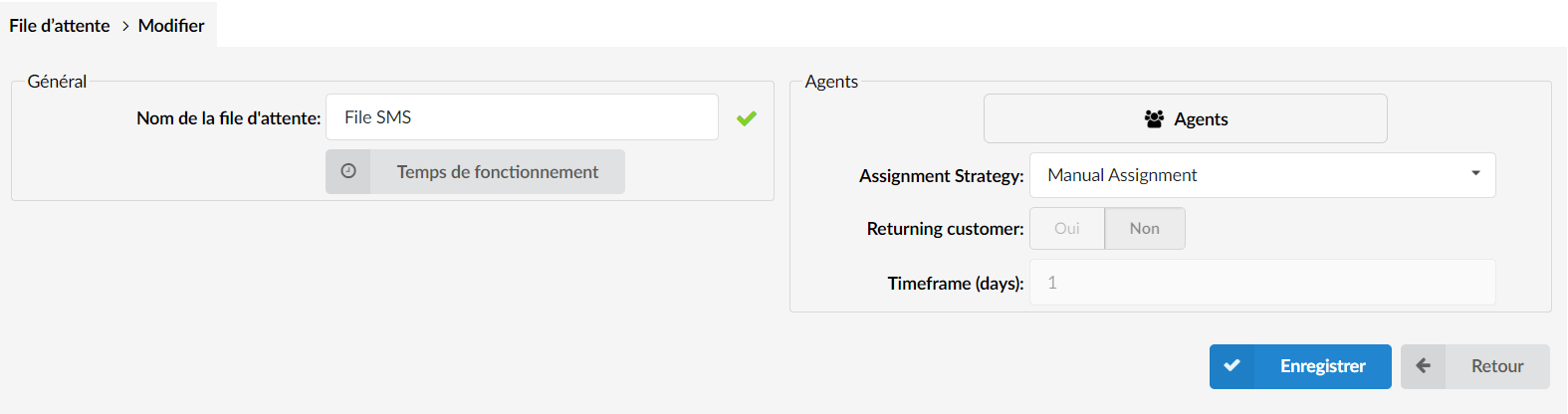1568x414 pixels.
Task: Click the left arrow icon on Retour button
Action: pos(1424,365)
